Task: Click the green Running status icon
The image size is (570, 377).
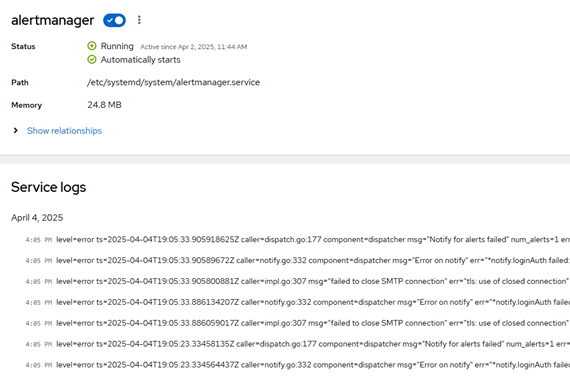Action: click(92, 46)
